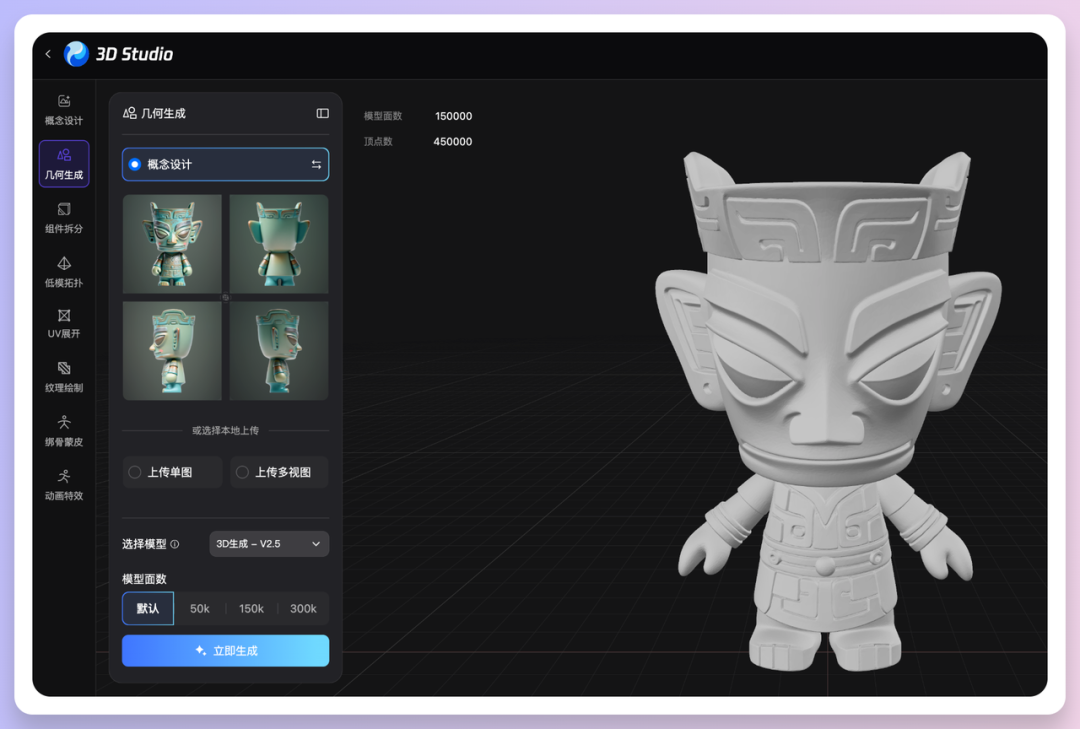Switch to the 几何生成 sidebar tab
Screen dimensions: 1080x729
64,164
